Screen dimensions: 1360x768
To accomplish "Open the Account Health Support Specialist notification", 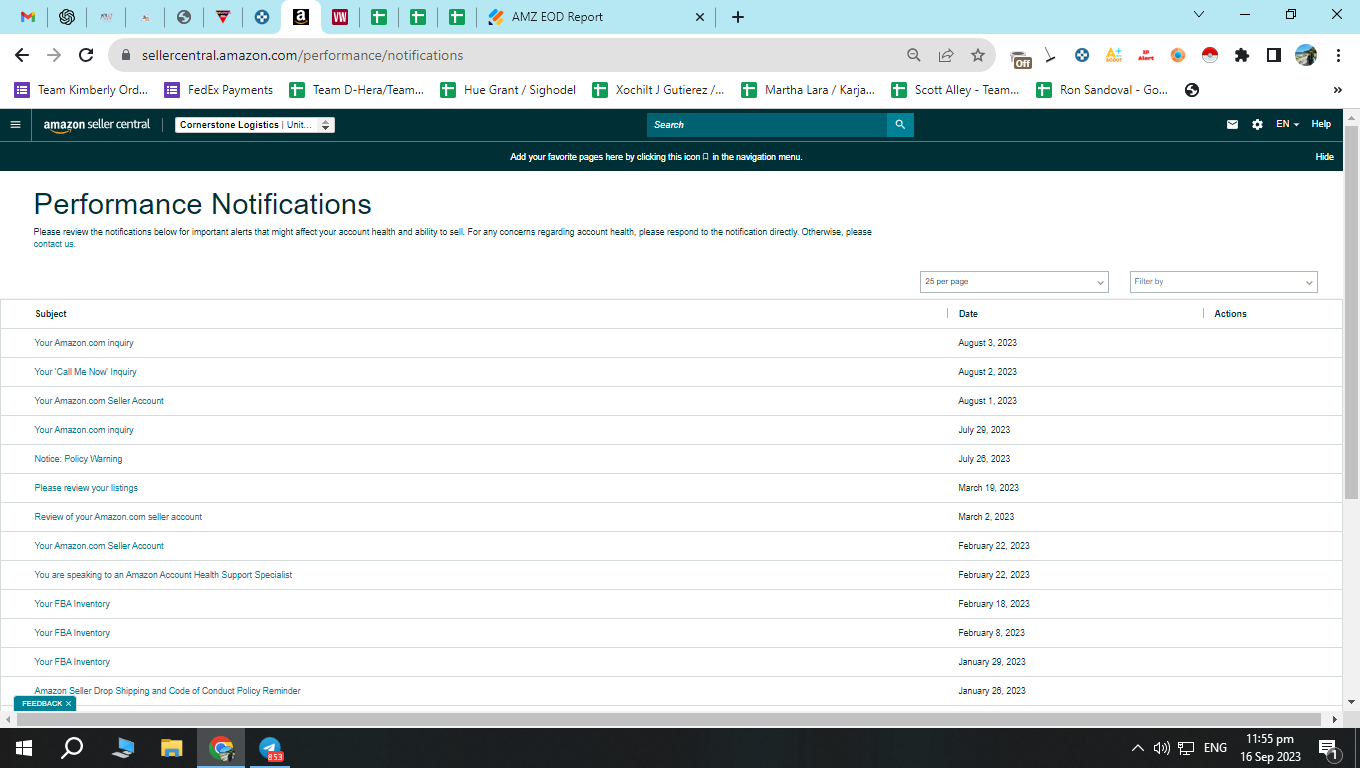I will coord(163,575).
